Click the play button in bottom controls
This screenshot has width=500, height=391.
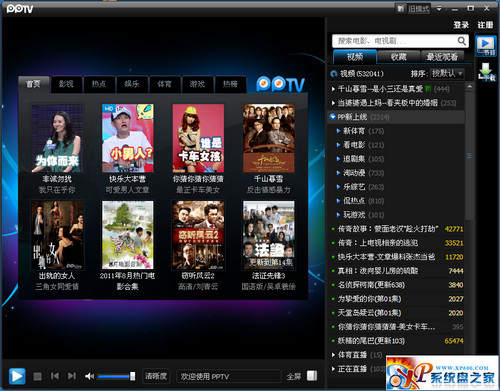click(17, 376)
